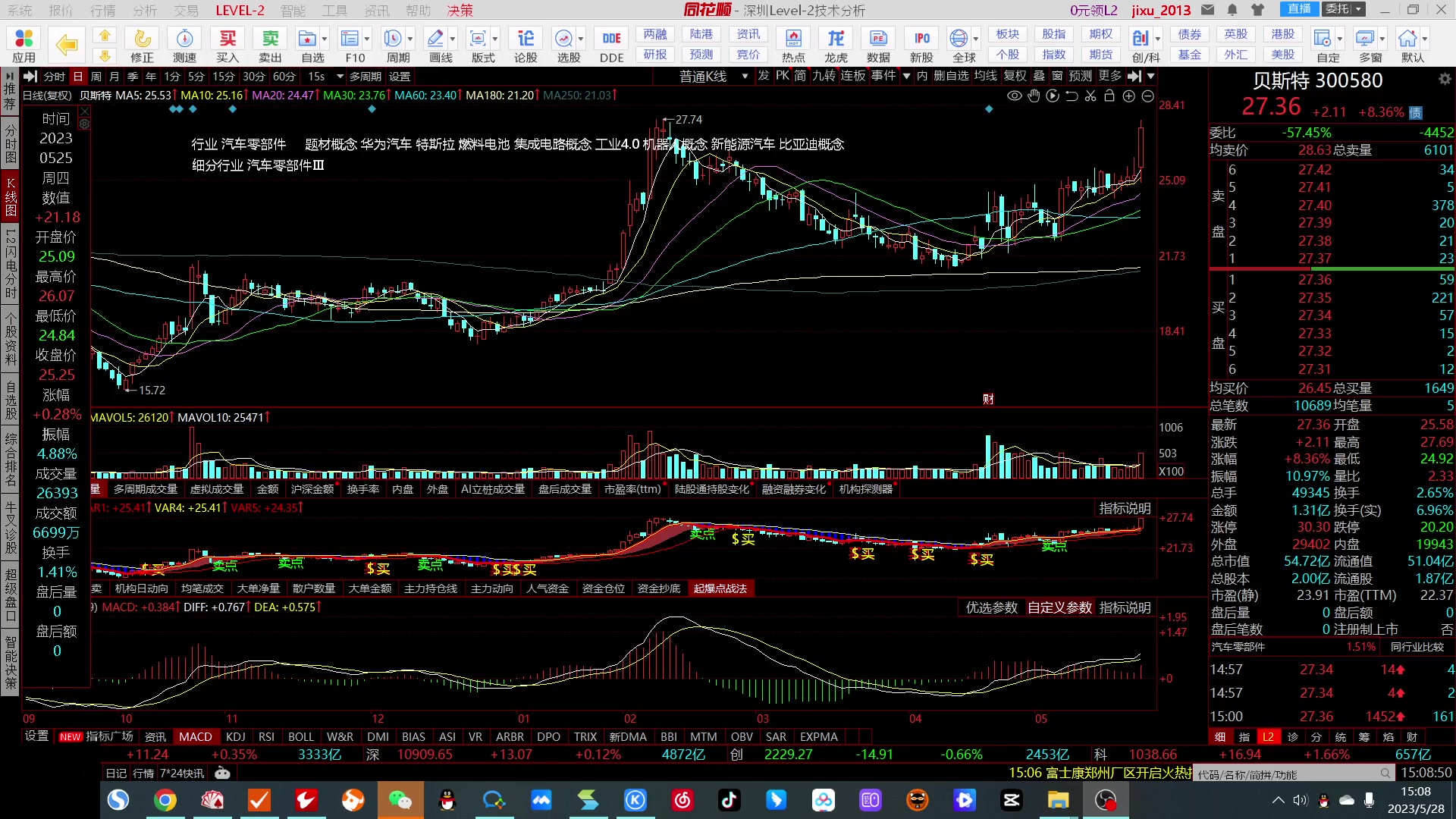Open the 系统 menu
The width and height of the screenshot is (1456, 819).
(x=20, y=10)
